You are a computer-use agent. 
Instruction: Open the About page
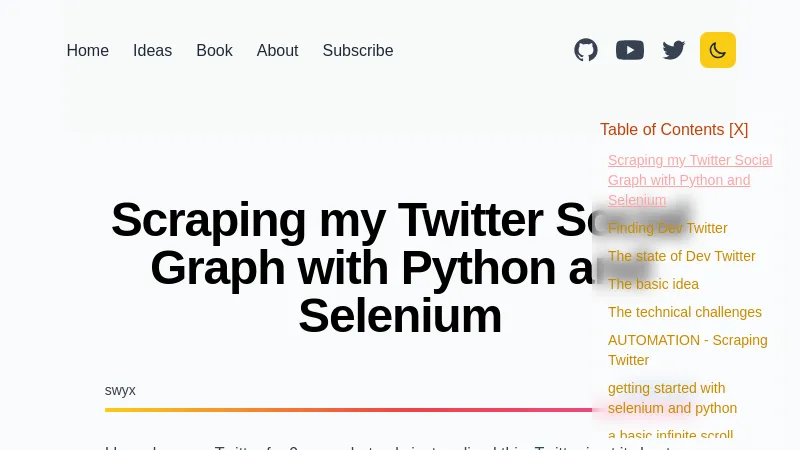pos(277,50)
